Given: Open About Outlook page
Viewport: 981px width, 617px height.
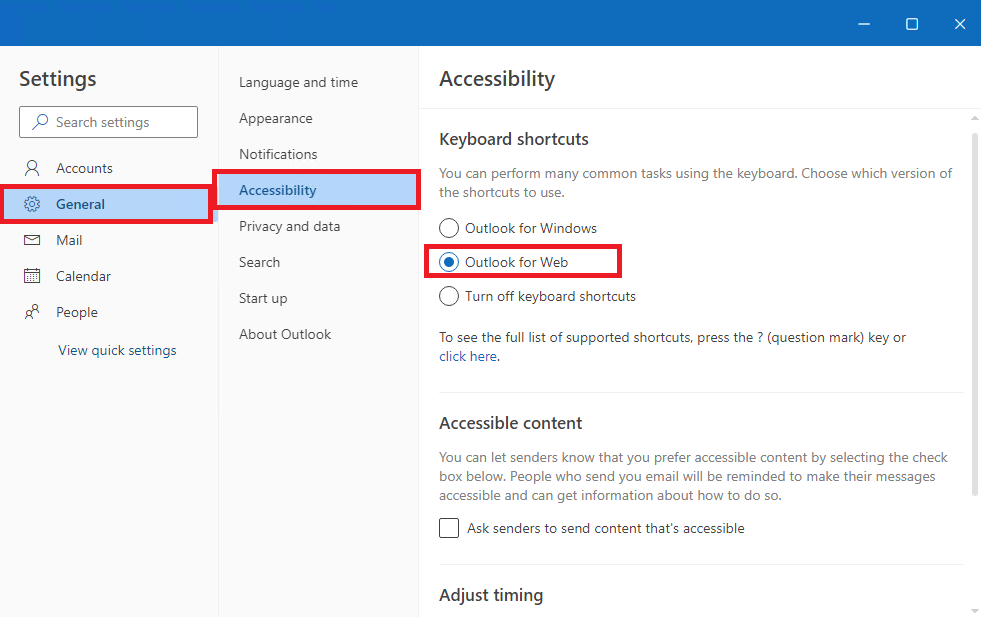Looking at the screenshot, I should point(285,334).
